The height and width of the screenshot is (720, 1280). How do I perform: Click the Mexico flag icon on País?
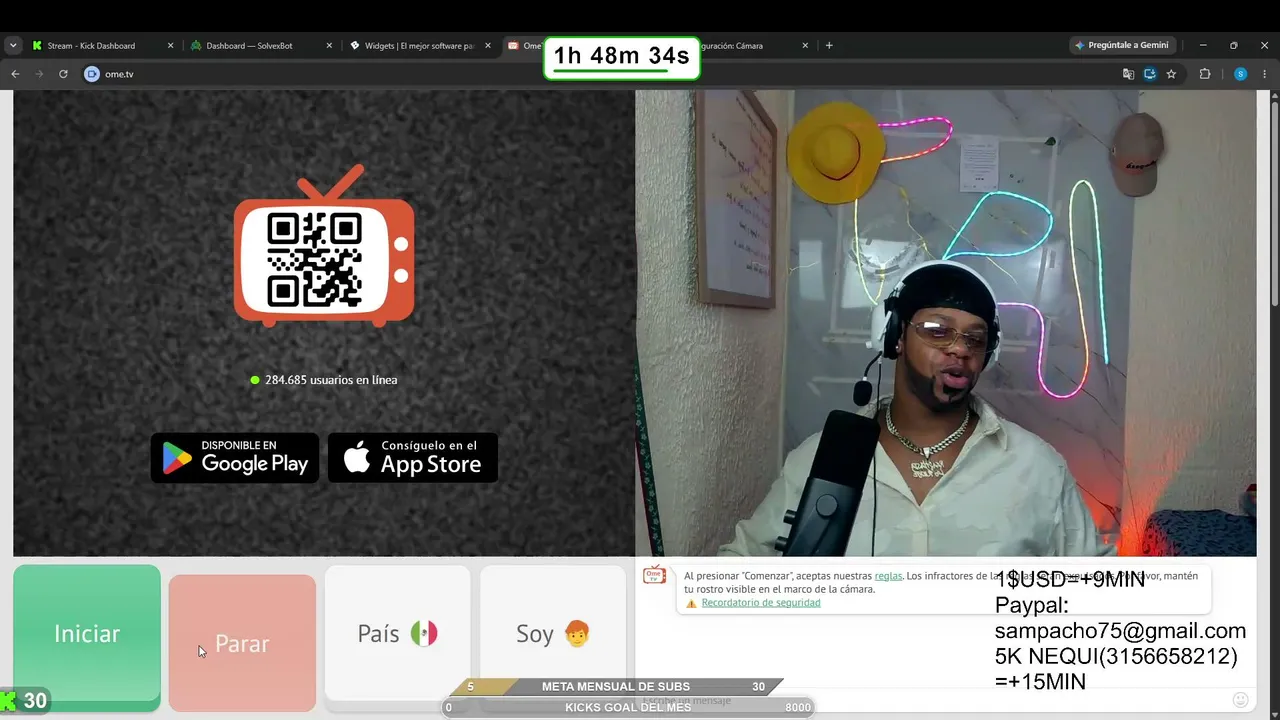tap(424, 634)
